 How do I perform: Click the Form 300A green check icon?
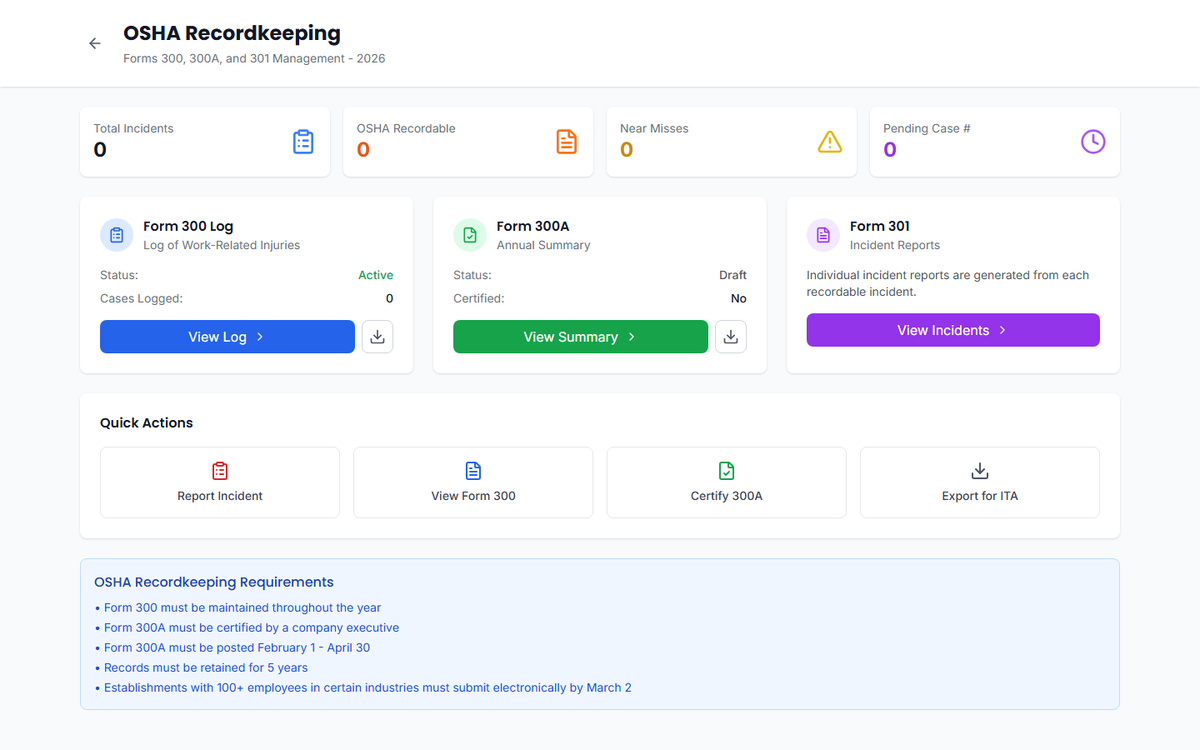click(470, 235)
